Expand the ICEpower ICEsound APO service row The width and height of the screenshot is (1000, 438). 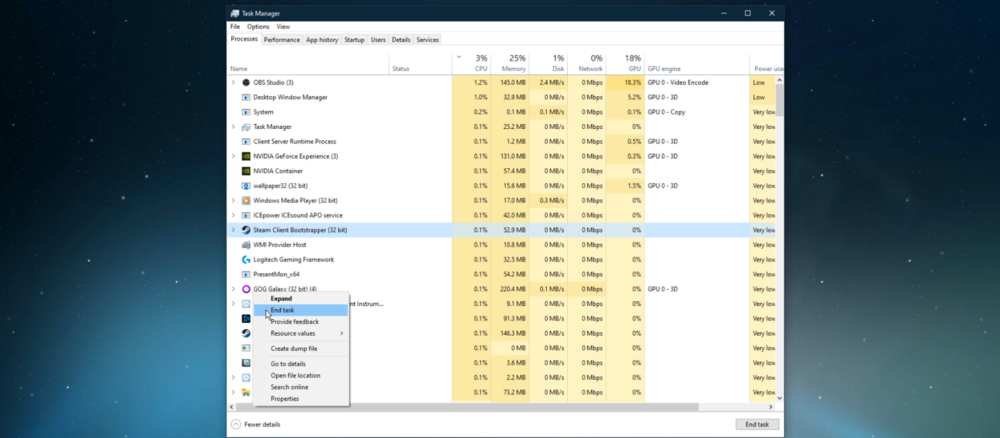[234, 215]
